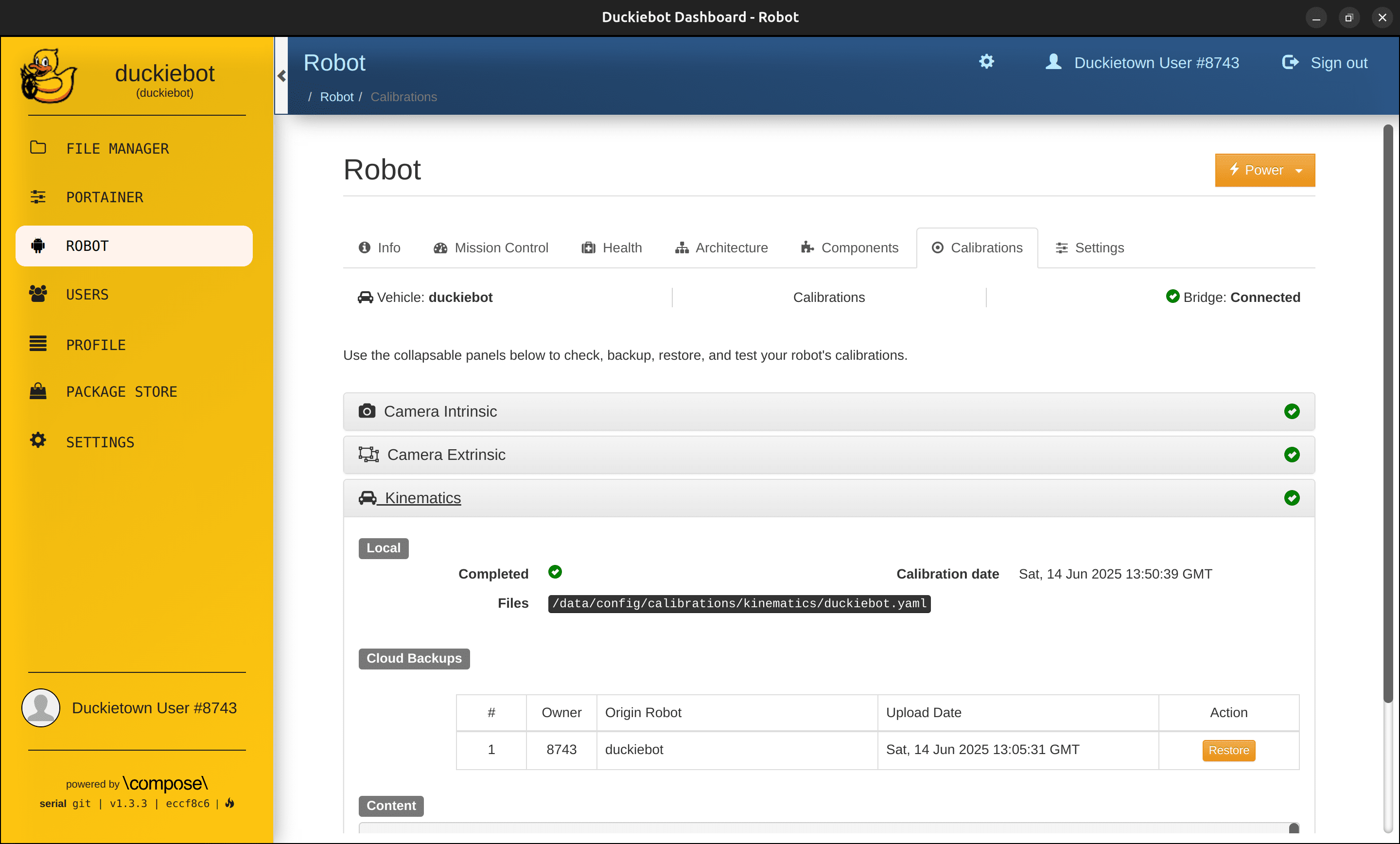Click the flame icon in footer
Image resolution: width=1400 pixels, height=844 pixels.
point(230,803)
